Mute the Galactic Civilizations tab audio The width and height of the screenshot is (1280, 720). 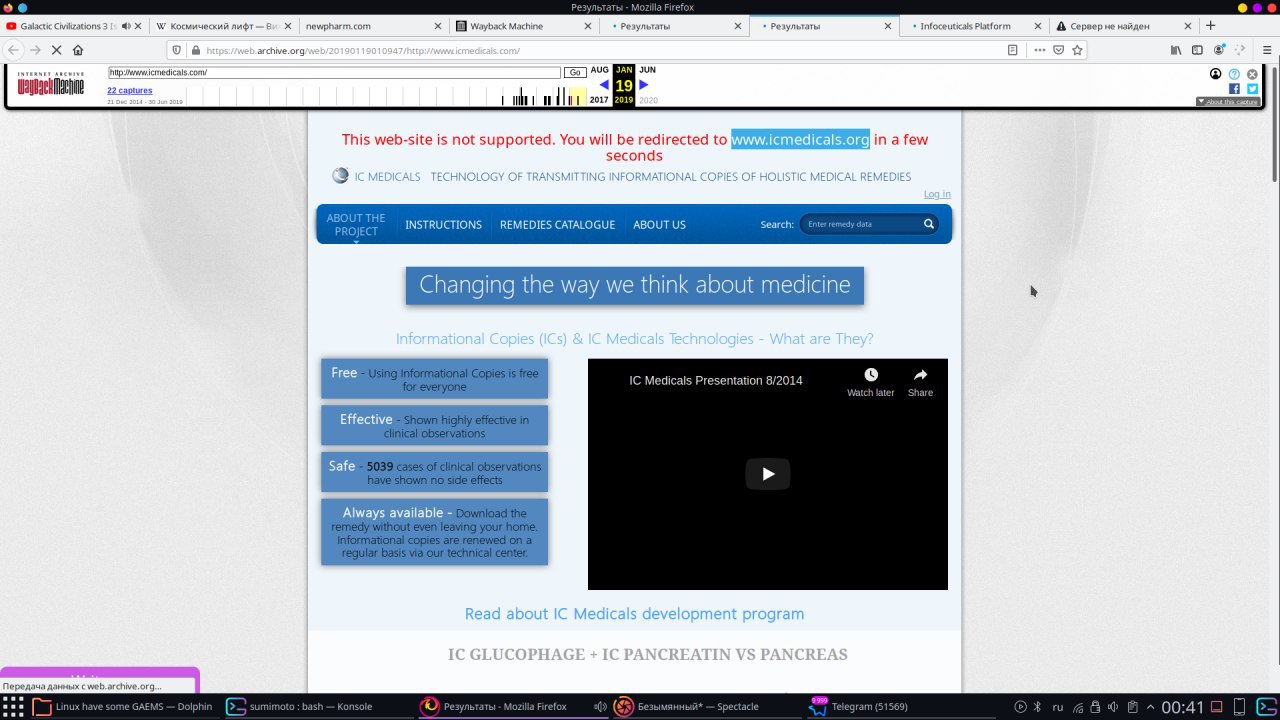127,26
